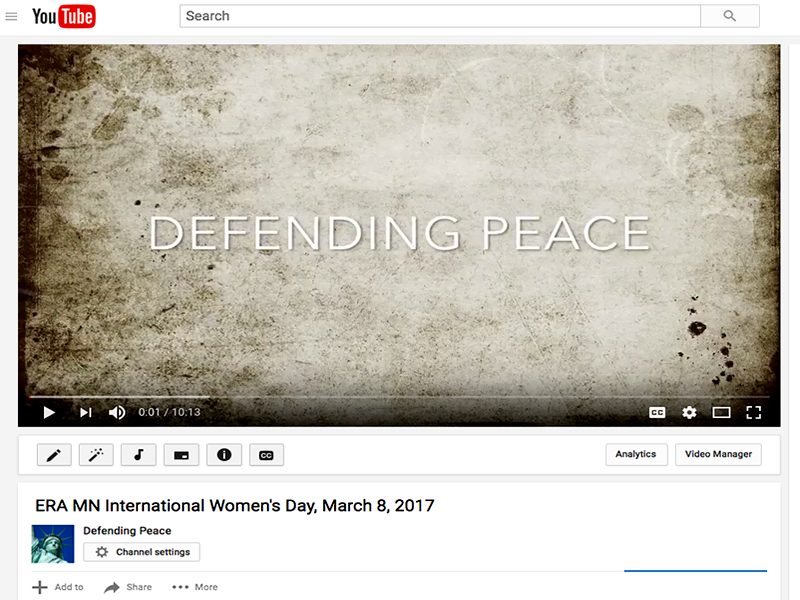Click the video title text

tap(235, 506)
